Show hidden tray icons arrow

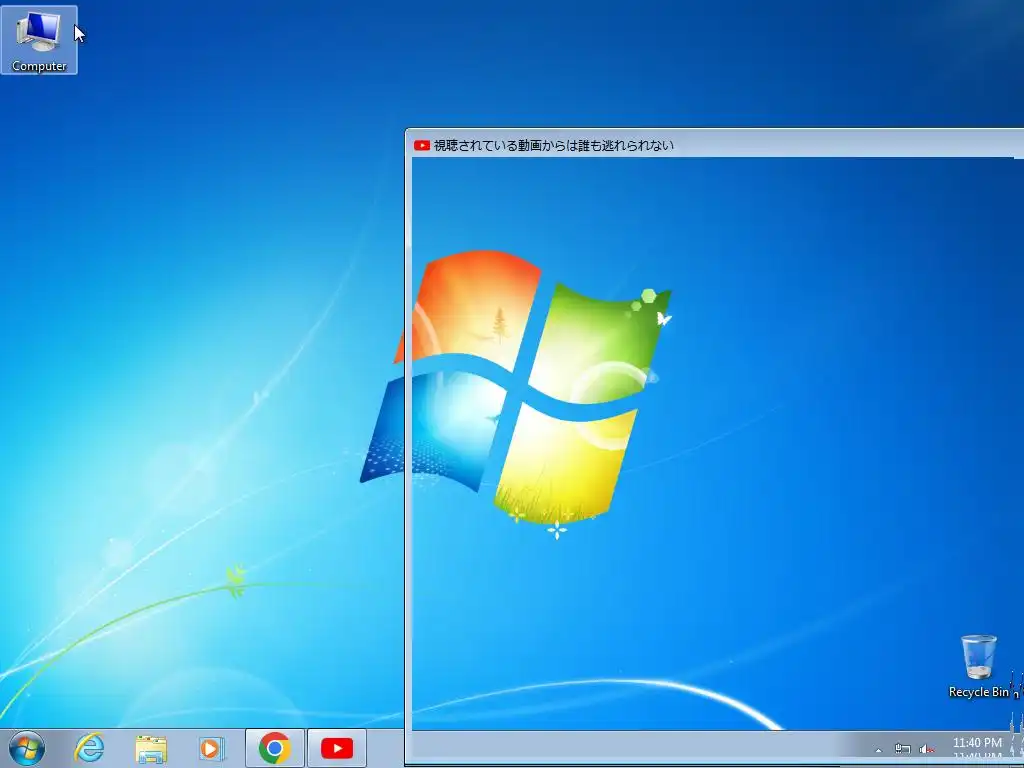coord(878,750)
